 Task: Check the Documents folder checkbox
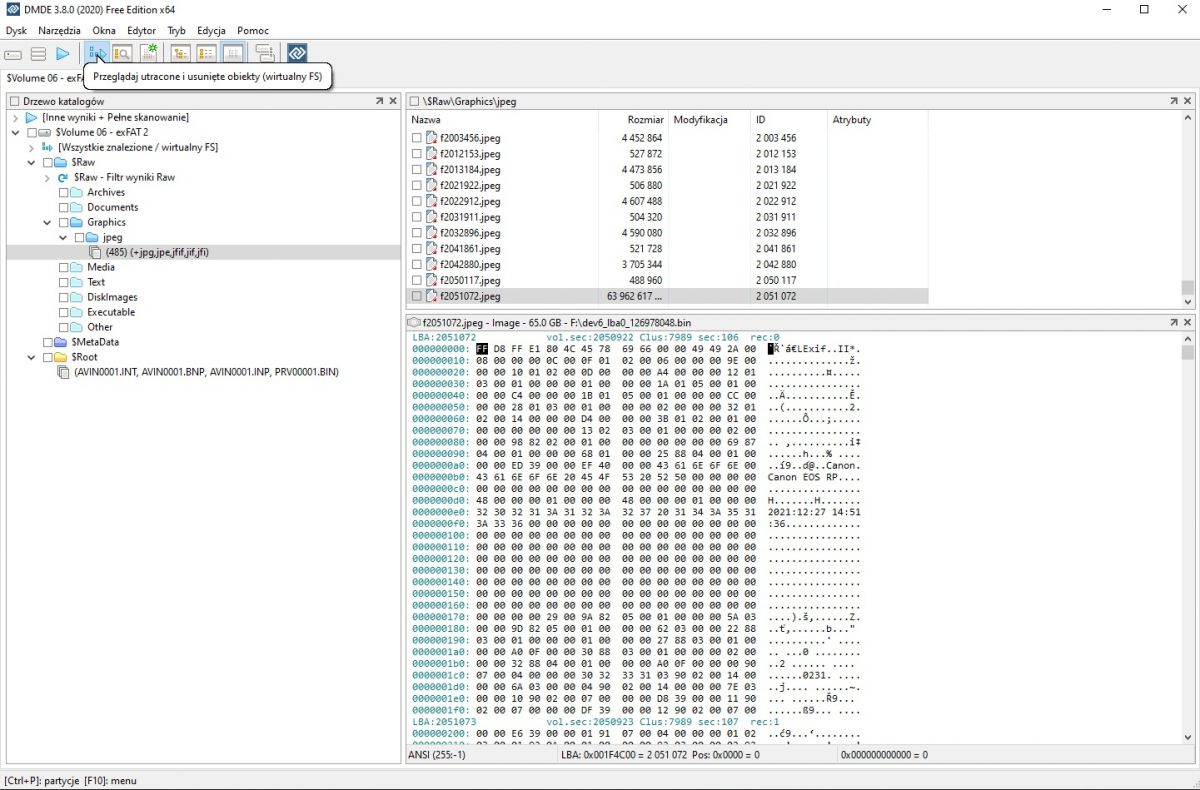point(64,207)
